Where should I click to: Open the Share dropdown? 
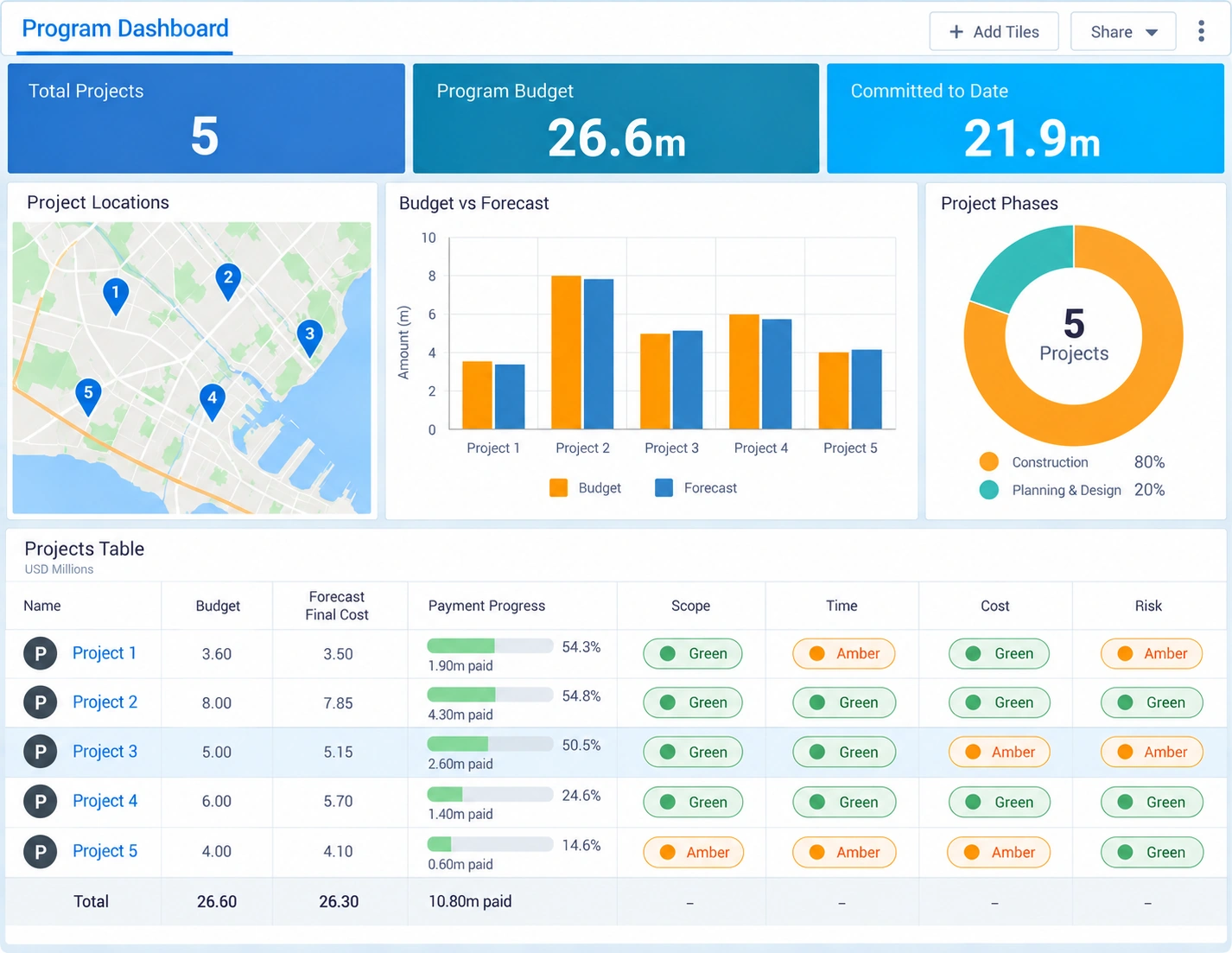1123,32
